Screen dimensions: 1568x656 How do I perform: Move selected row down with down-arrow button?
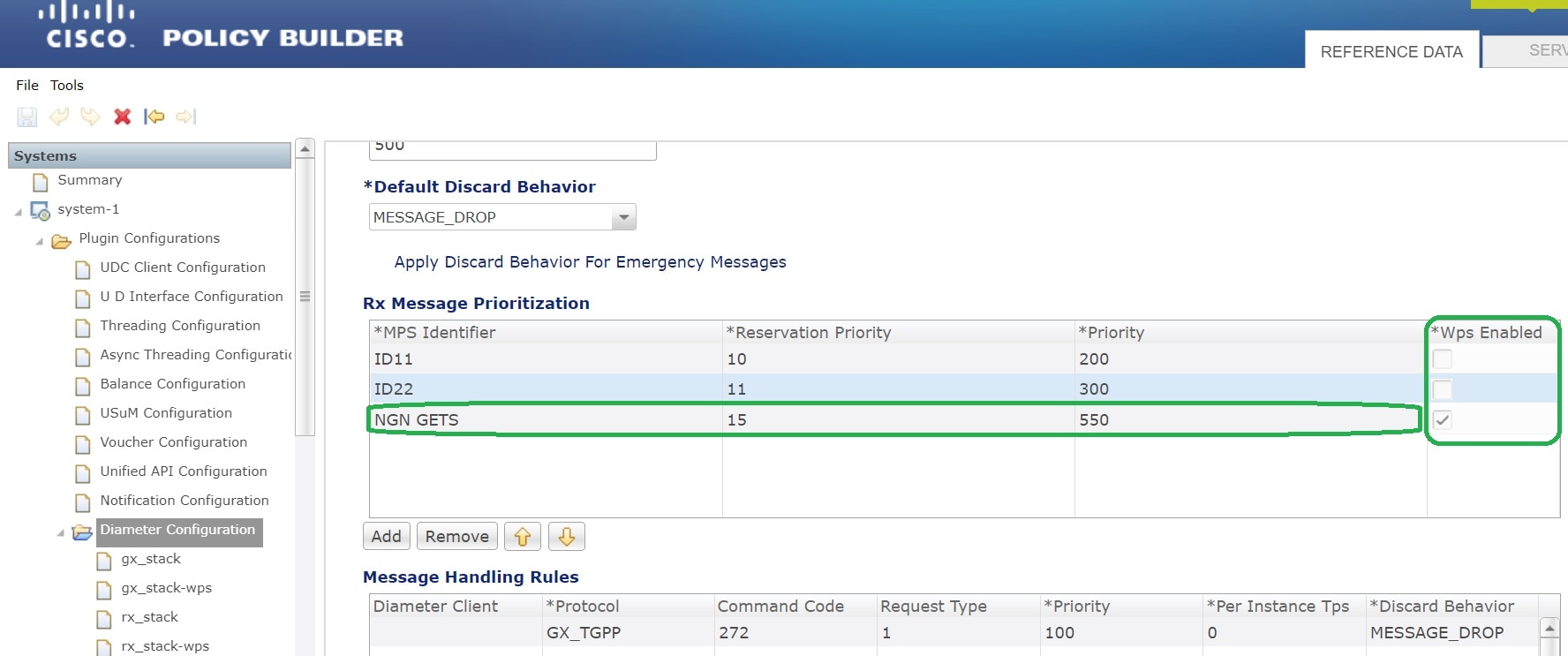[x=567, y=537]
